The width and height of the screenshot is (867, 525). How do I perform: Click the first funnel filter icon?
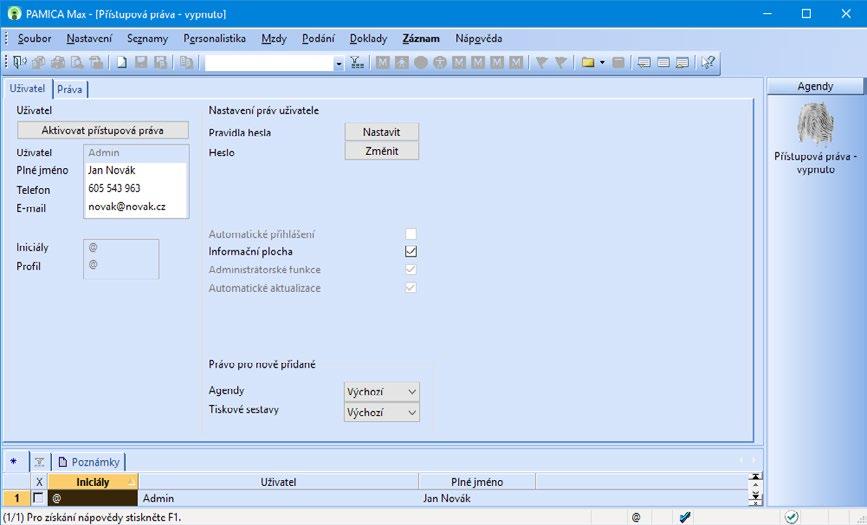(x=541, y=63)
